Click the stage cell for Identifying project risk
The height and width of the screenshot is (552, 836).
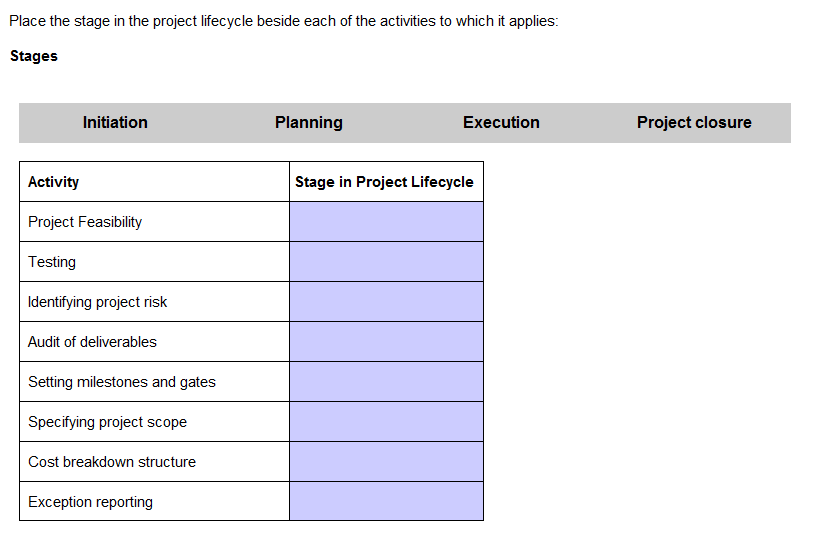pyautogui.click(x=386, y=302)
